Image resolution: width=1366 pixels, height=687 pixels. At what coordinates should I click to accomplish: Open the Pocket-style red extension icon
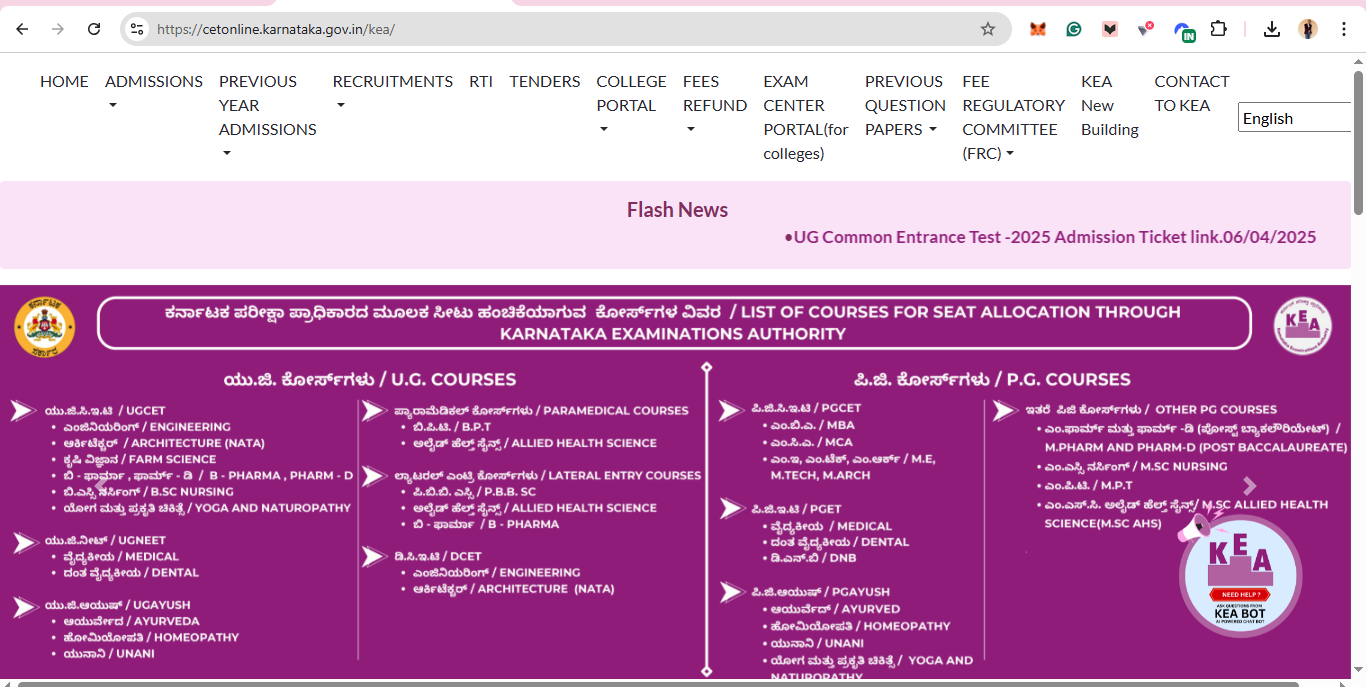point(1110,29)
